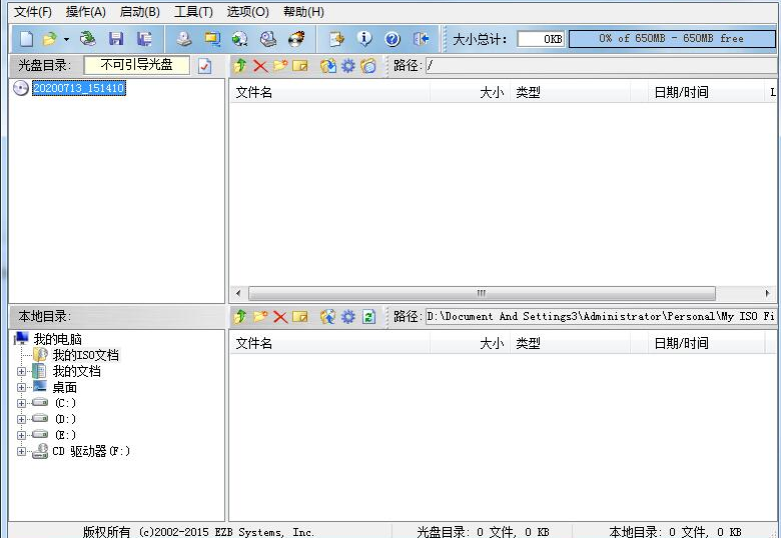This screenshot has width=781, height=538.
Task: Sort local pane by 文件名 column
Action: (x=330, y=343)
